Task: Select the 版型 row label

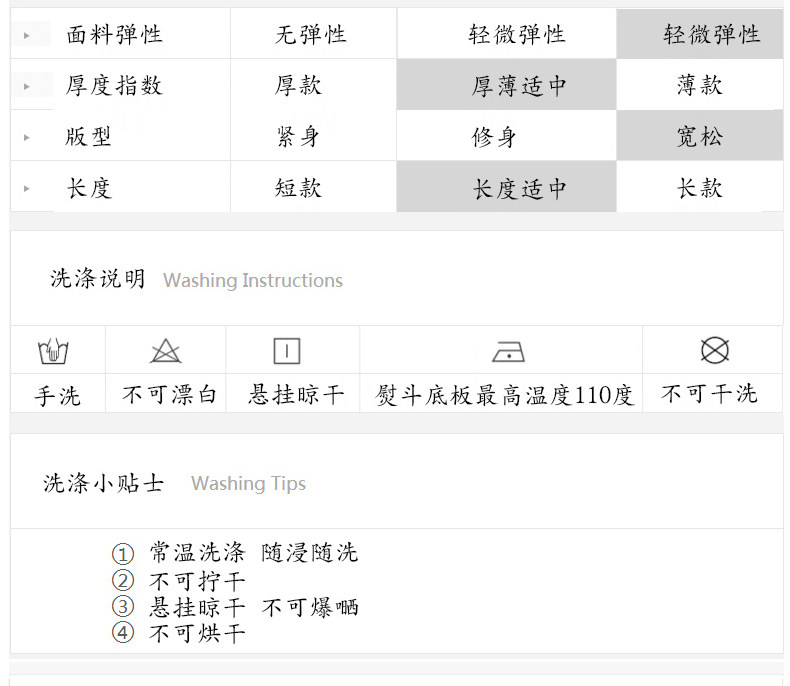Action: tap(88, 136)
